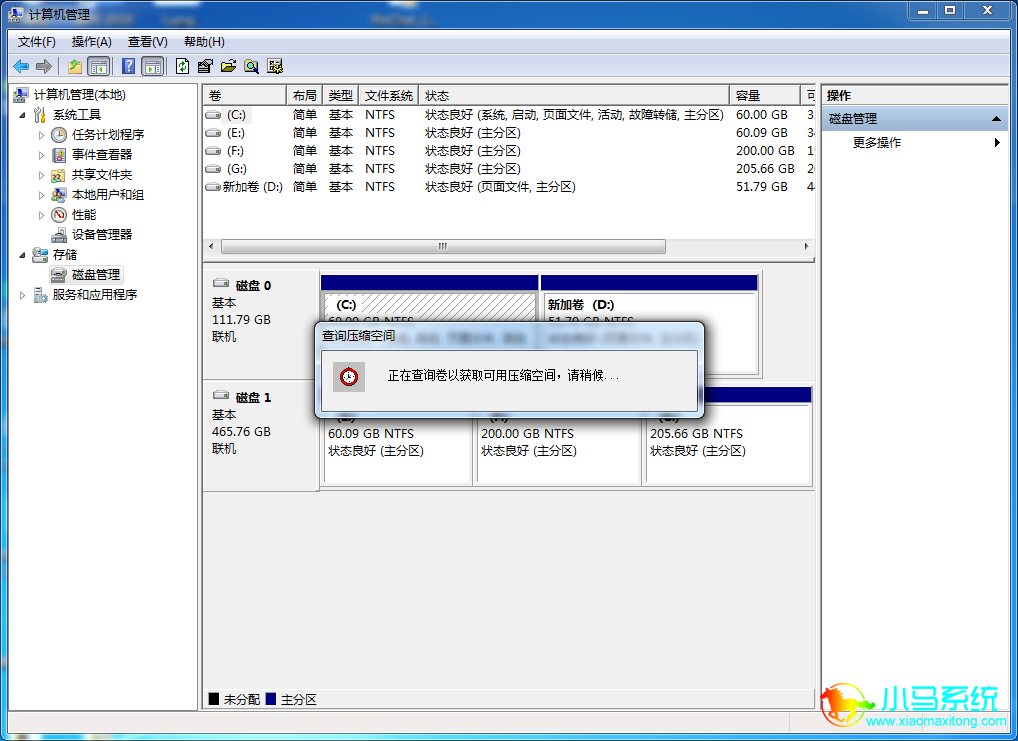Sort by the 容量 column header
1018x741 pixels.
point(765,95)
